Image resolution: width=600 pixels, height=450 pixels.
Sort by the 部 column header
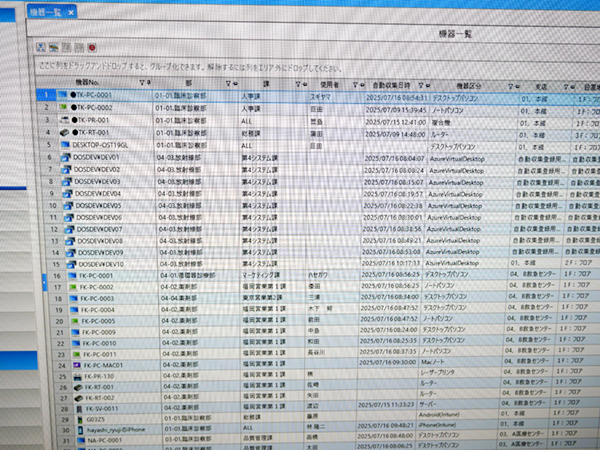click(x=189, y=83)
